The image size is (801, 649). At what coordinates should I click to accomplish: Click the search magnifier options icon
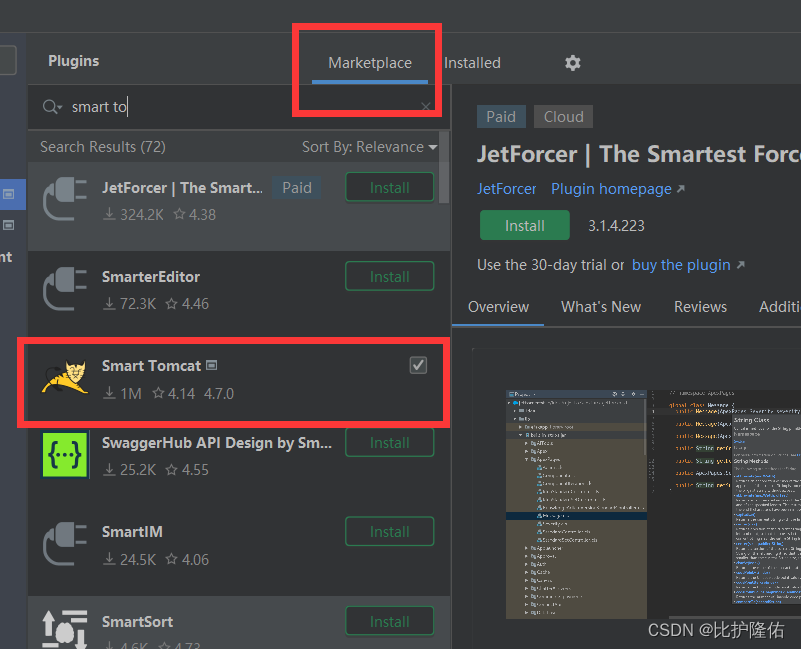pyautogui.click(x=52, y=107)
